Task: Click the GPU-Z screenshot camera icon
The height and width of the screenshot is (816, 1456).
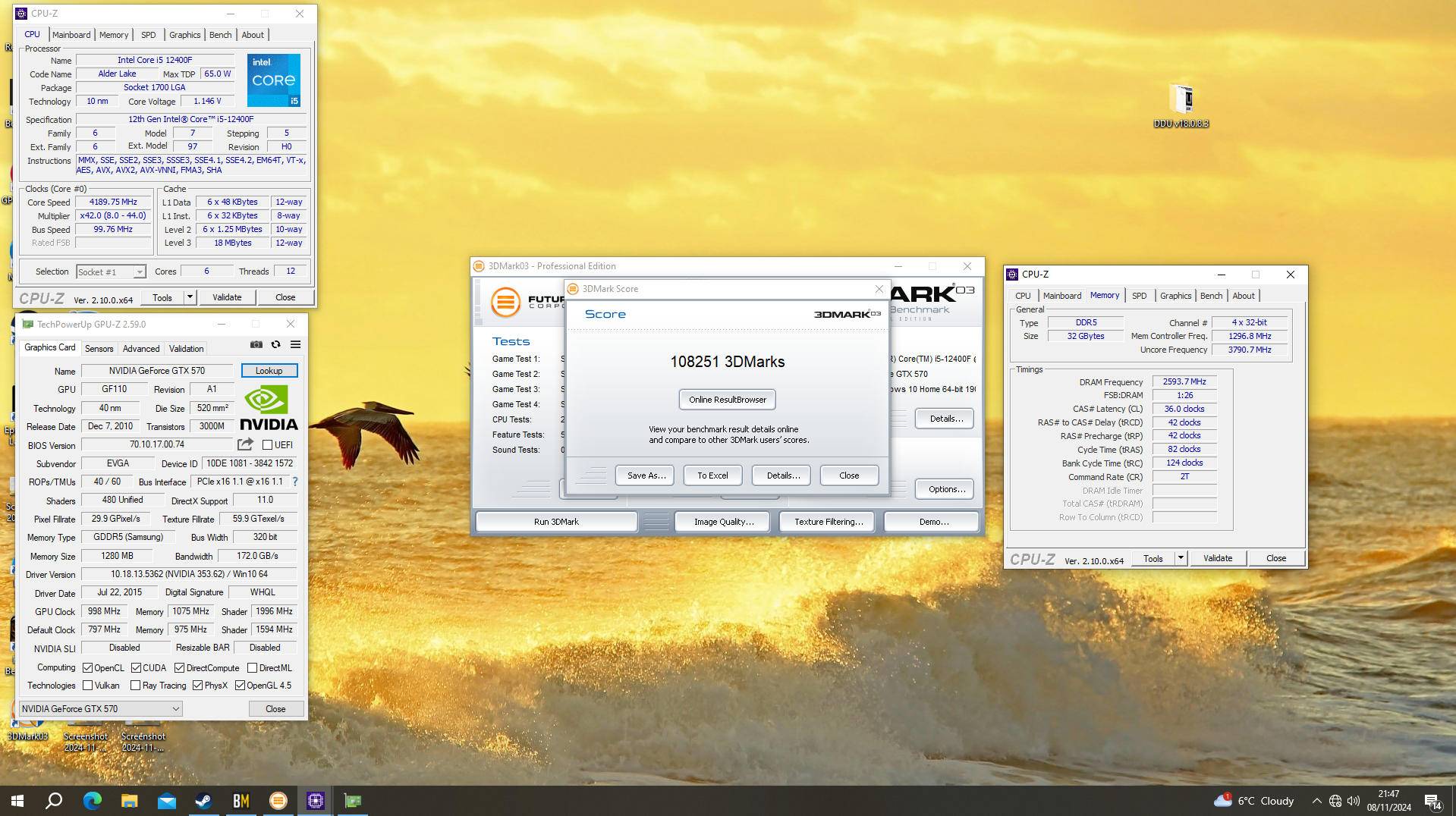Action: 256,344
